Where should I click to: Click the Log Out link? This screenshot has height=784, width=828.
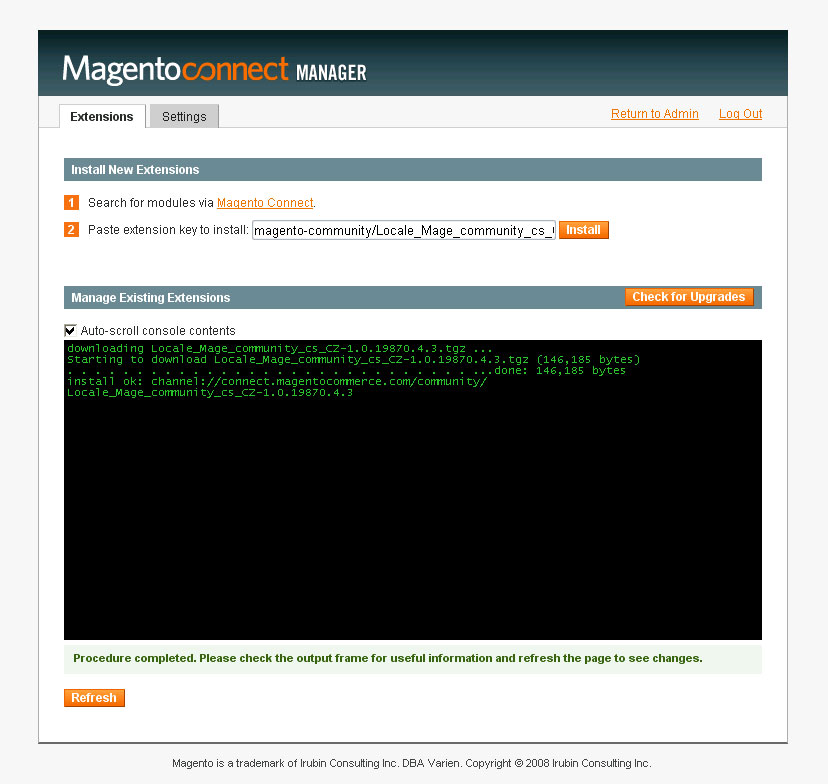[x=740, y=114]
